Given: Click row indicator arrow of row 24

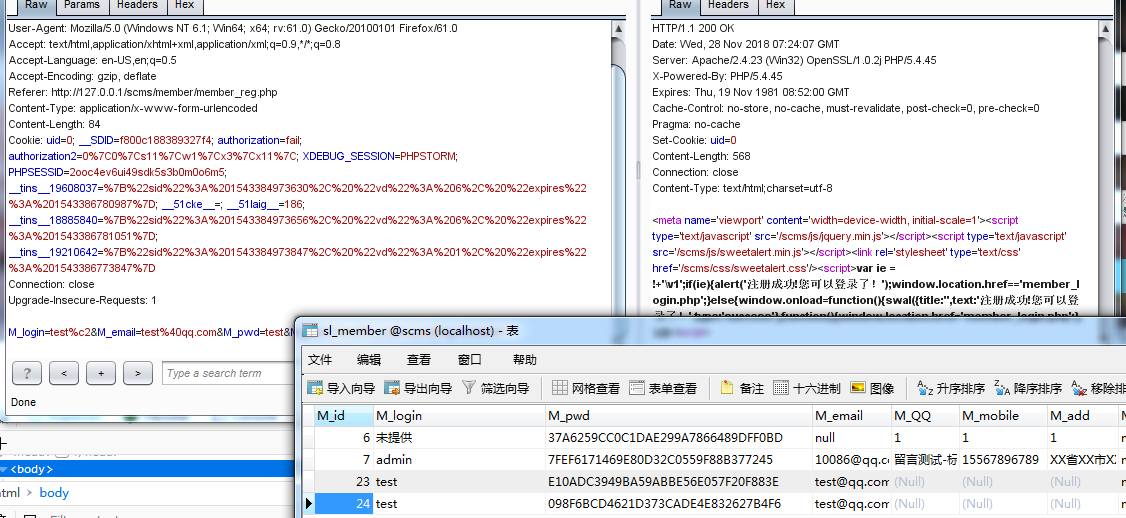Looking at the screenshot, I should click(308, 504).
